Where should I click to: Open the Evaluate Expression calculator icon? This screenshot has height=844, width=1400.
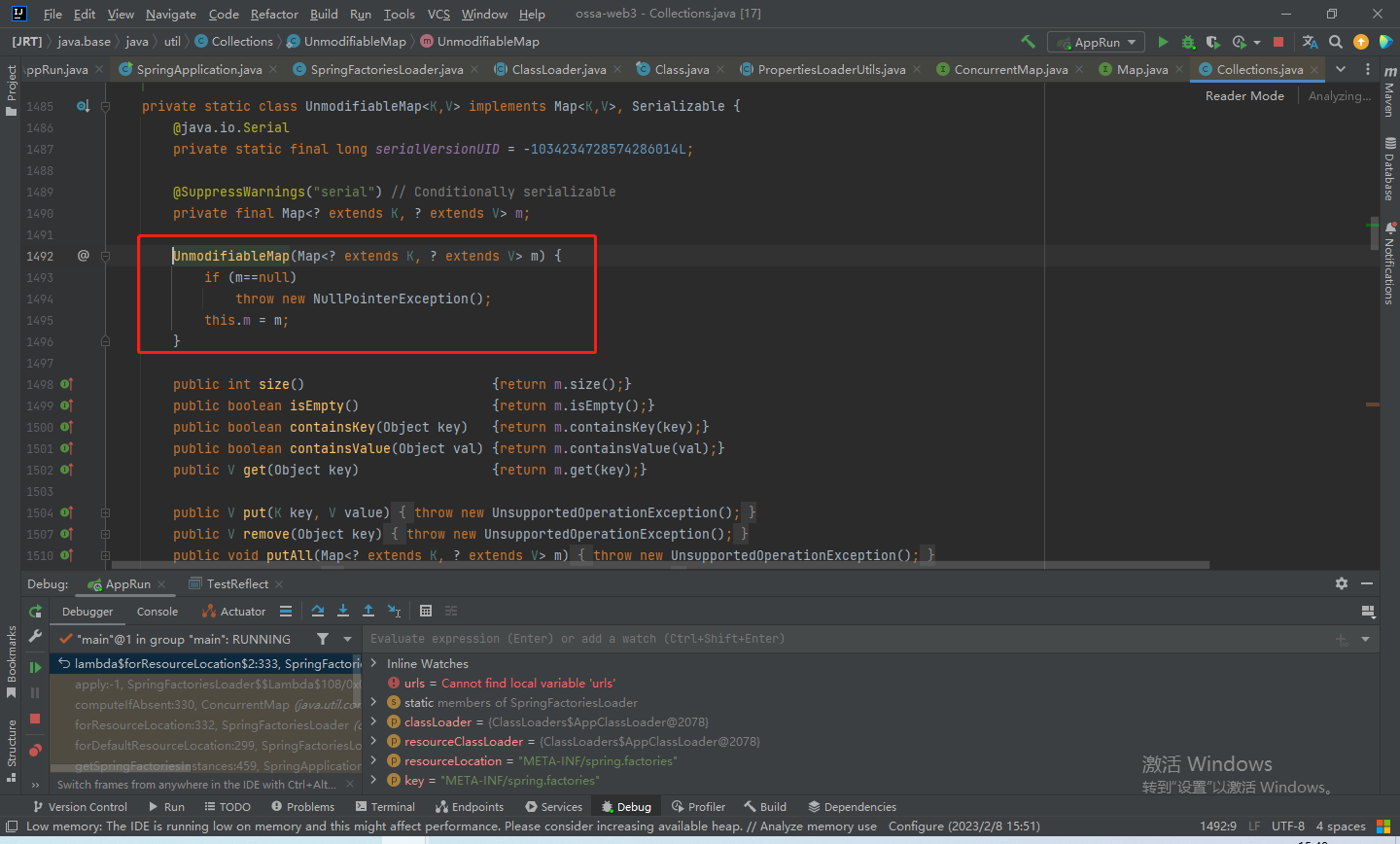[426, 611]
